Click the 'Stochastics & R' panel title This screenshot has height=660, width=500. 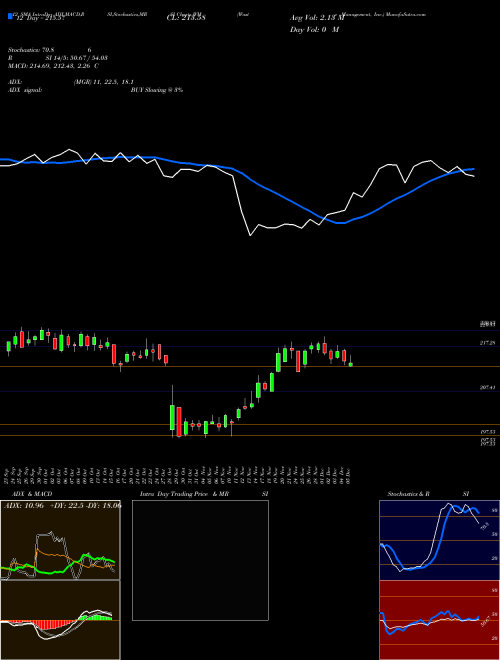coord(409,494)
